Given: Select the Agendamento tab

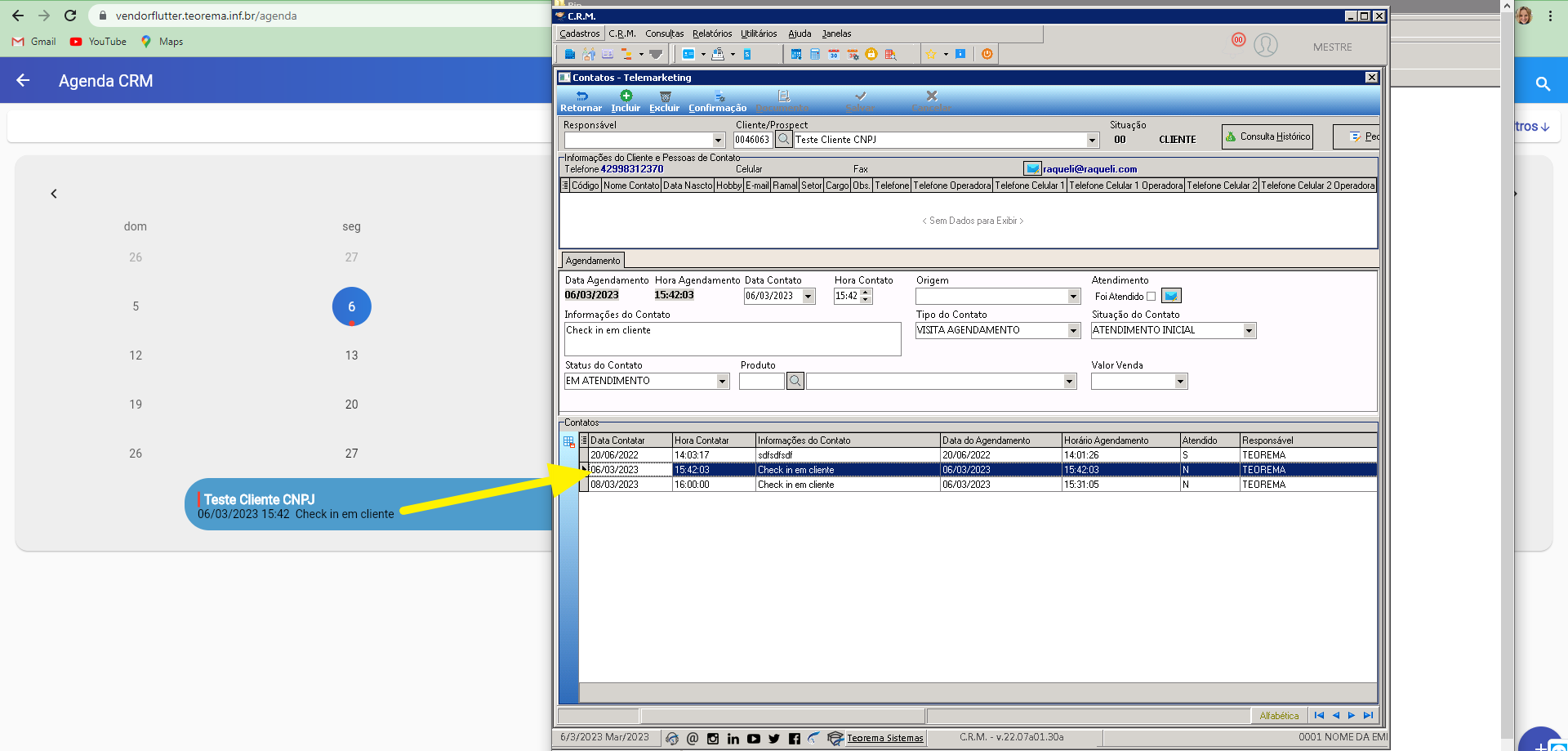Looking at the screenshot, I should 593,261.
